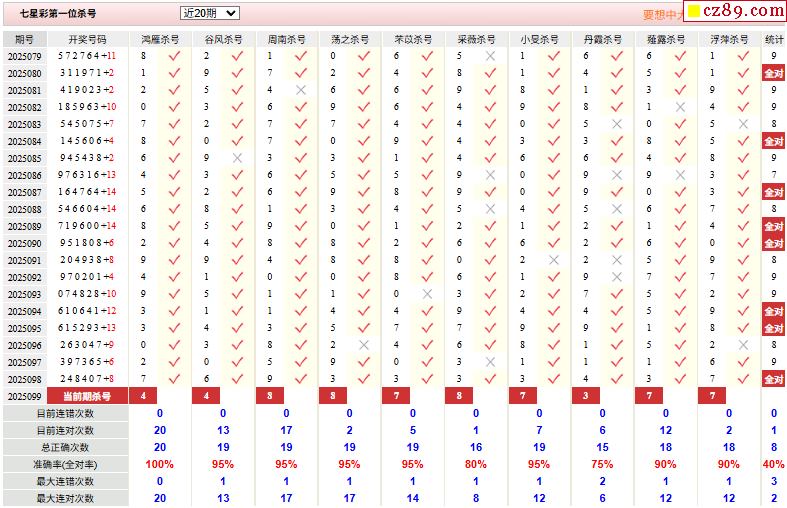Image resolution: width=787 pixels, height=508 pixels.
Task: Click the 期号 column header
Action: (25, 39)
